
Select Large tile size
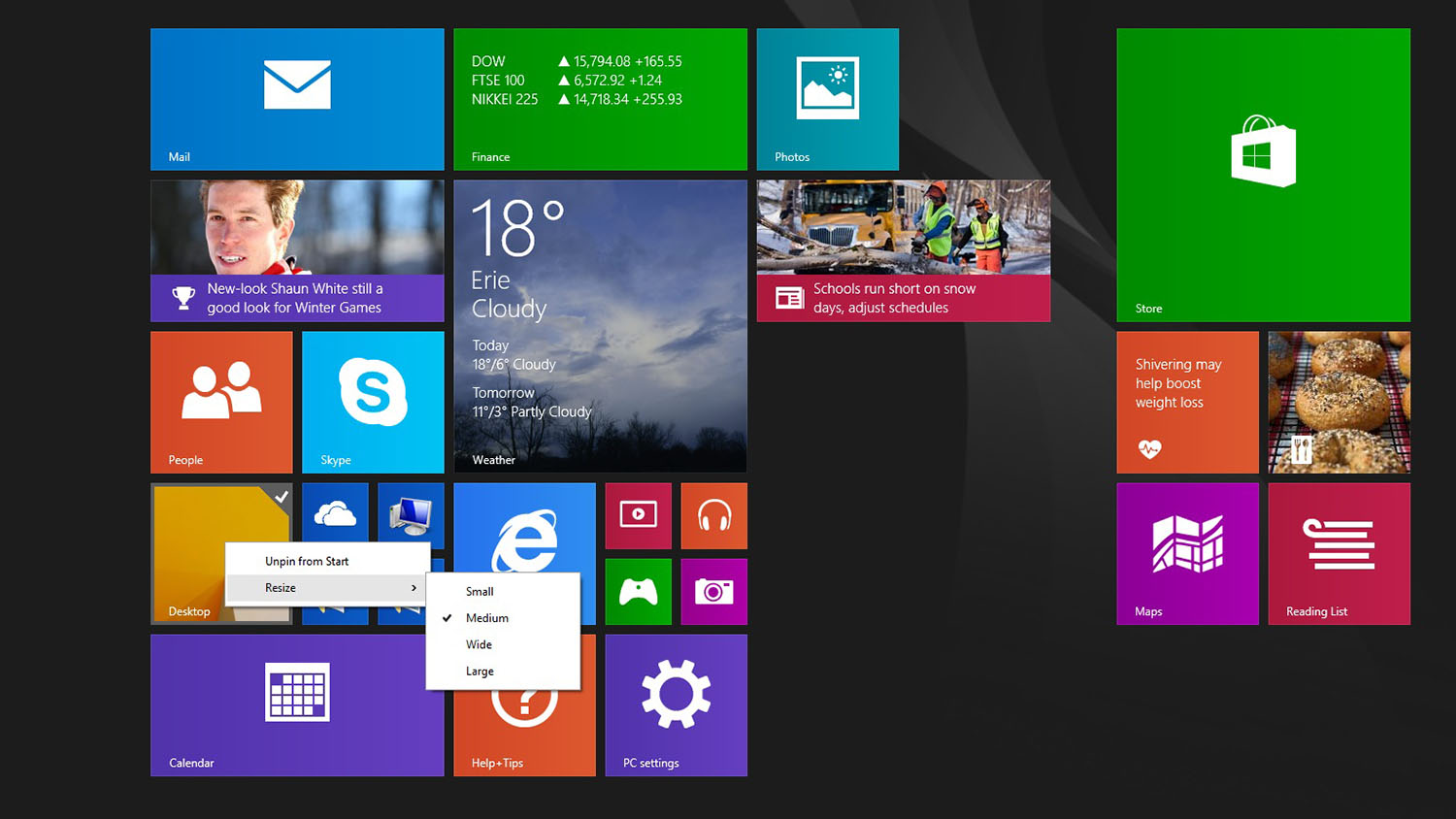pos(503,672)
